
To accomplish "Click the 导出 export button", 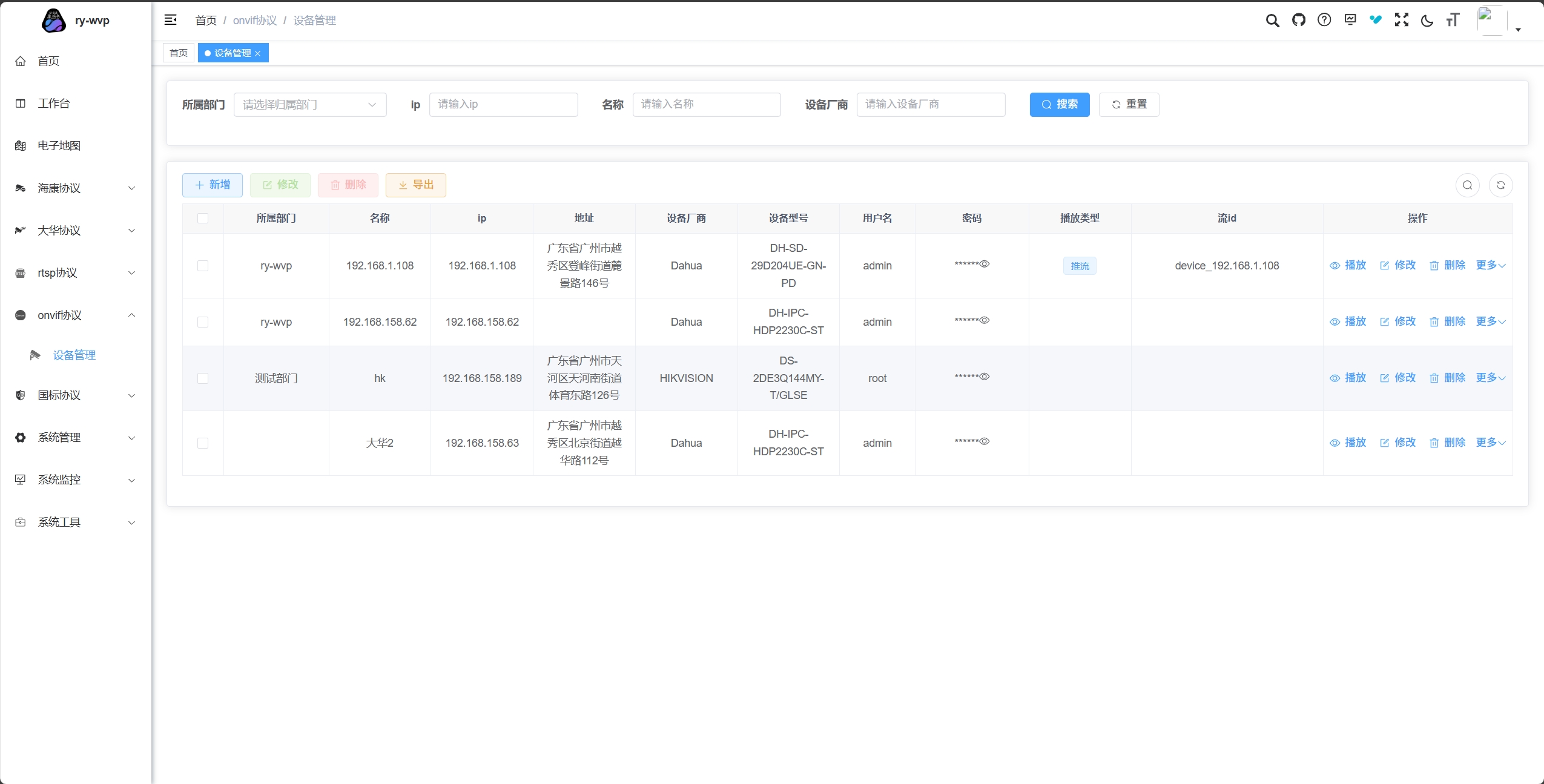I will pyautogui.click(x=416, y=185).
